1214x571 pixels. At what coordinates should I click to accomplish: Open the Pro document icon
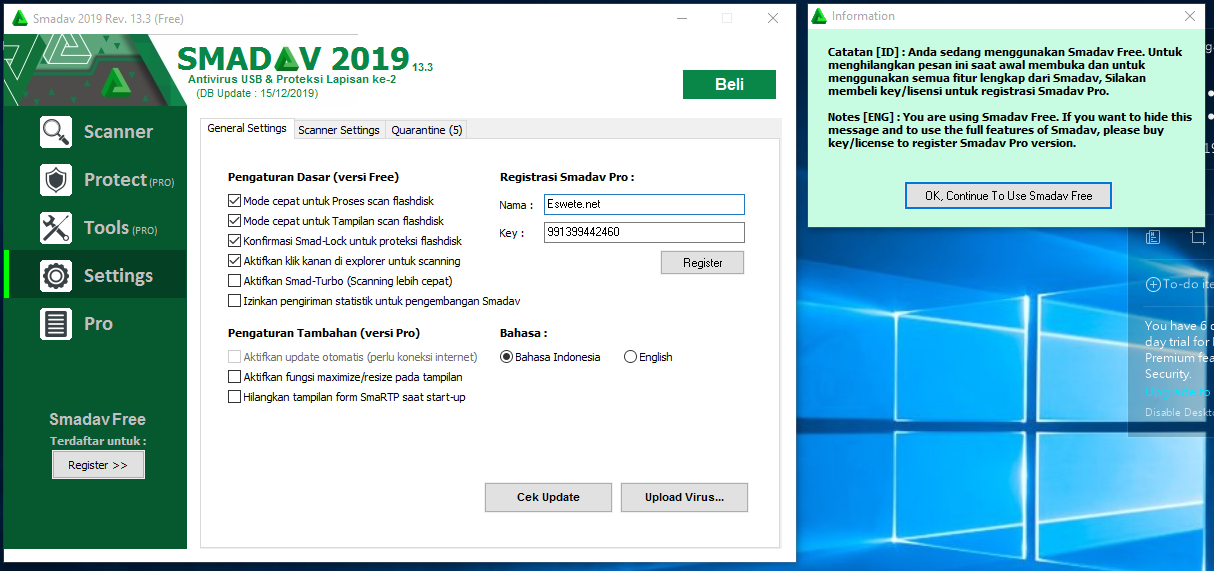[x=56, y=324]
